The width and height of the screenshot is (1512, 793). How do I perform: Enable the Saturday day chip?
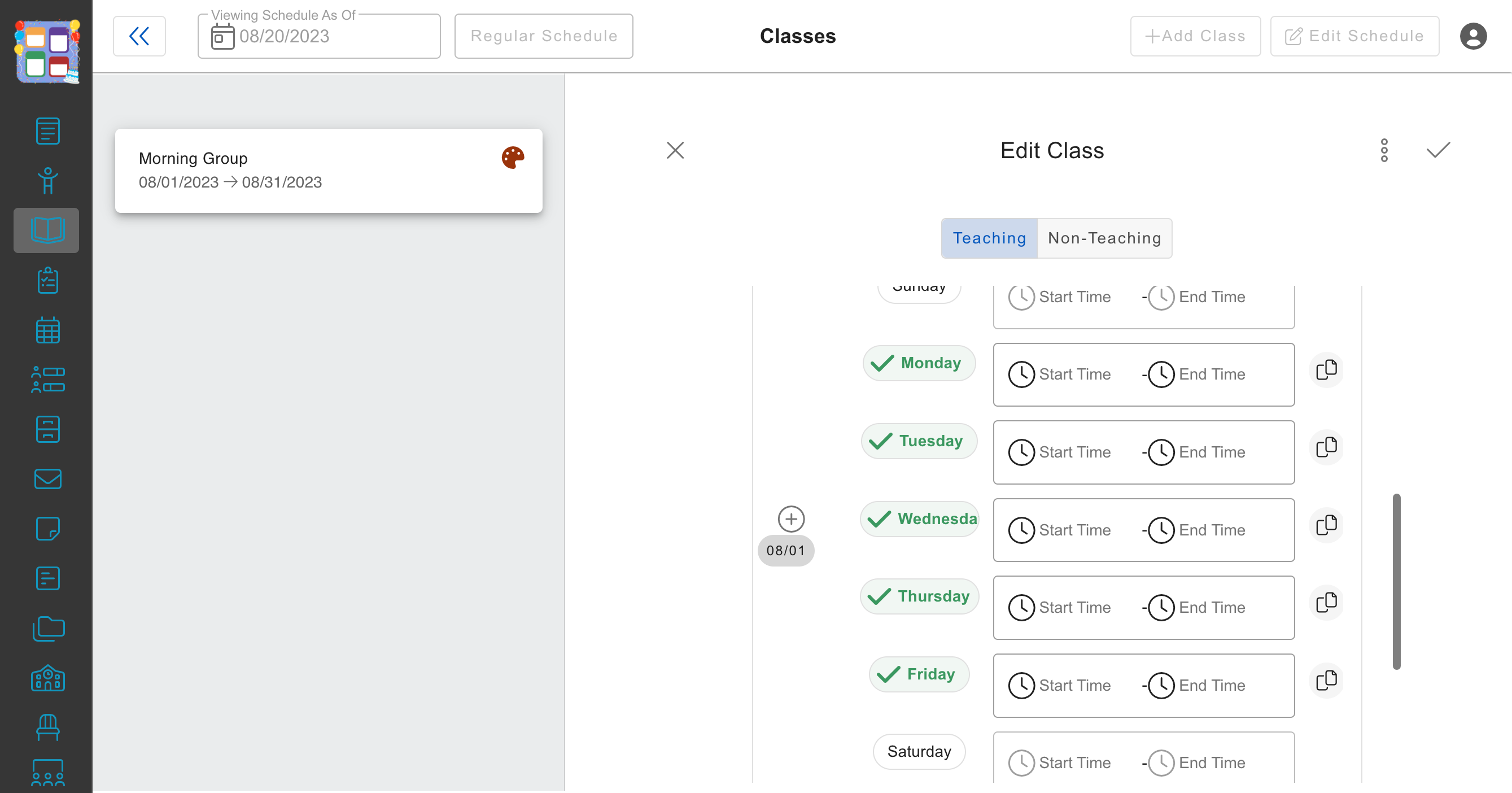(919, 752)
